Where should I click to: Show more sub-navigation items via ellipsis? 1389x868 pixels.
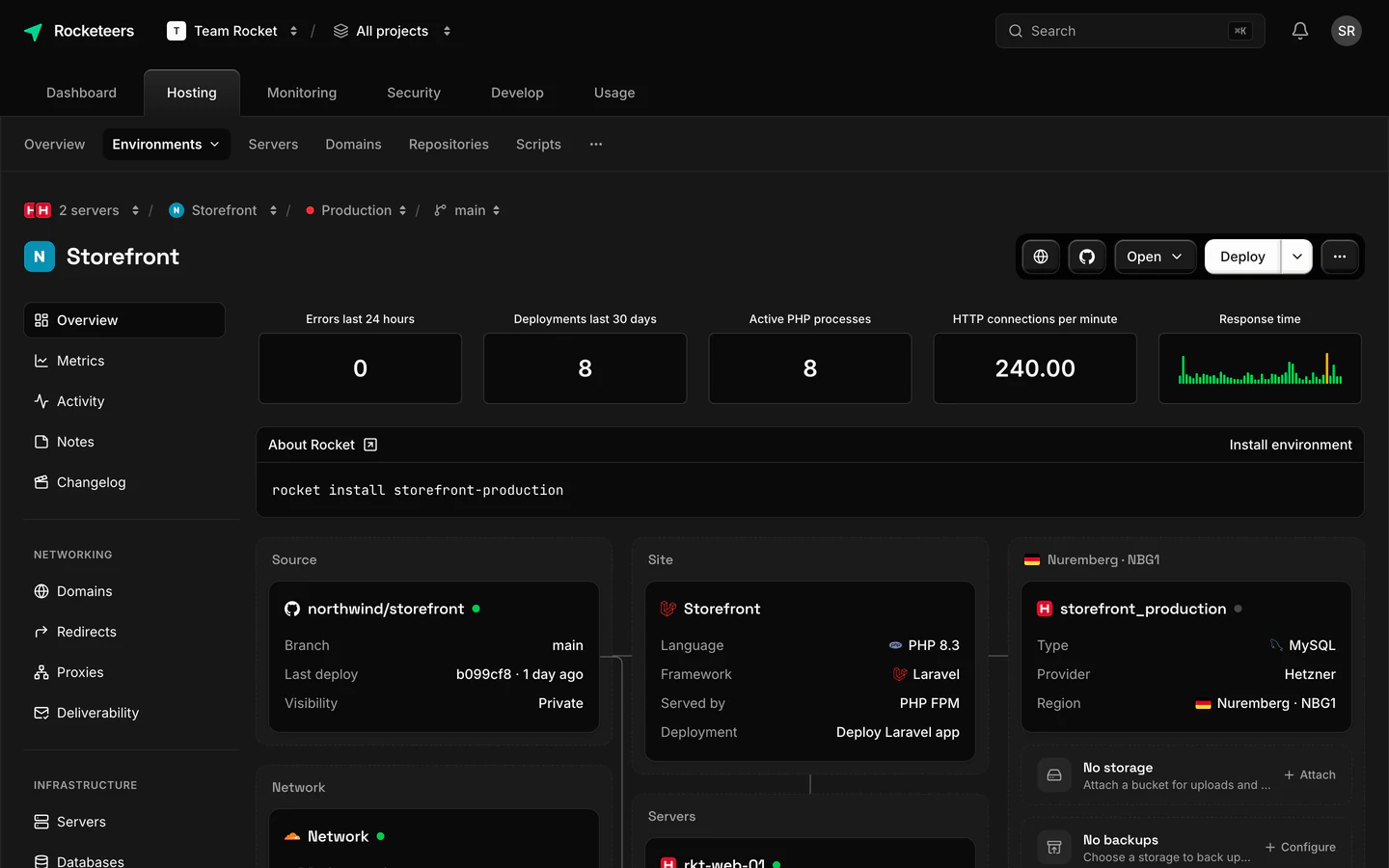(x=596, y=145)
